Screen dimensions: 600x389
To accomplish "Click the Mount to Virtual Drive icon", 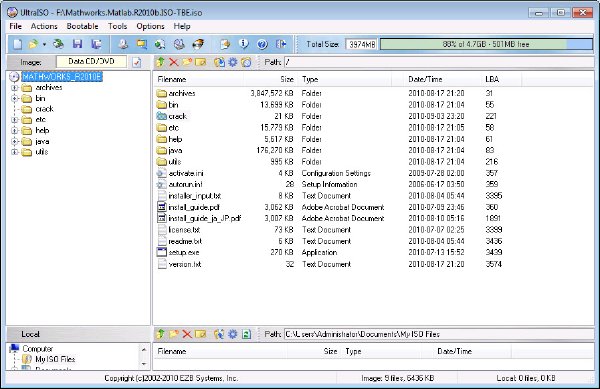I will pyautogui.click(x=179, y=44).
